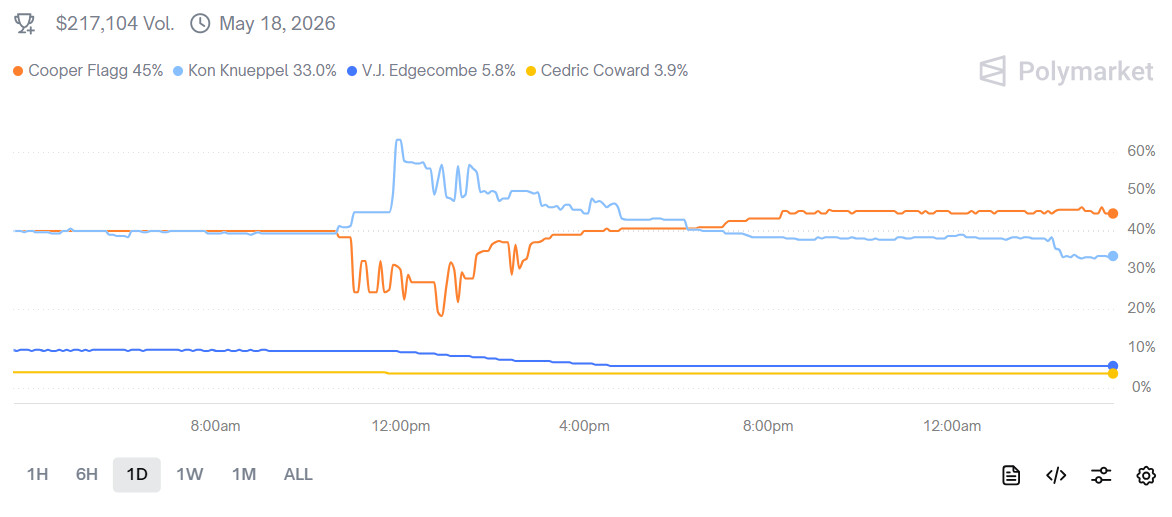This screenshot has height=517, width=1172.
Task: Click the Polymarket logo
Action: 1066,71
